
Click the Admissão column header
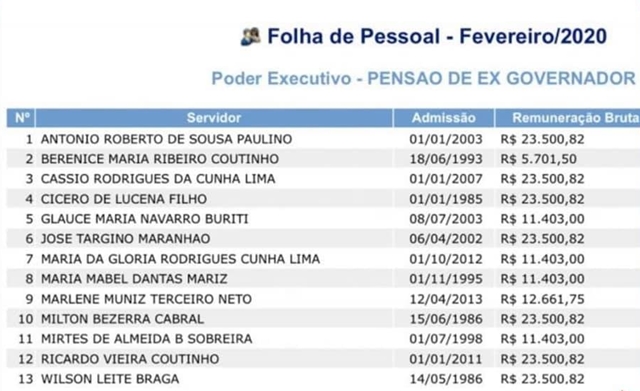(444, 118)
